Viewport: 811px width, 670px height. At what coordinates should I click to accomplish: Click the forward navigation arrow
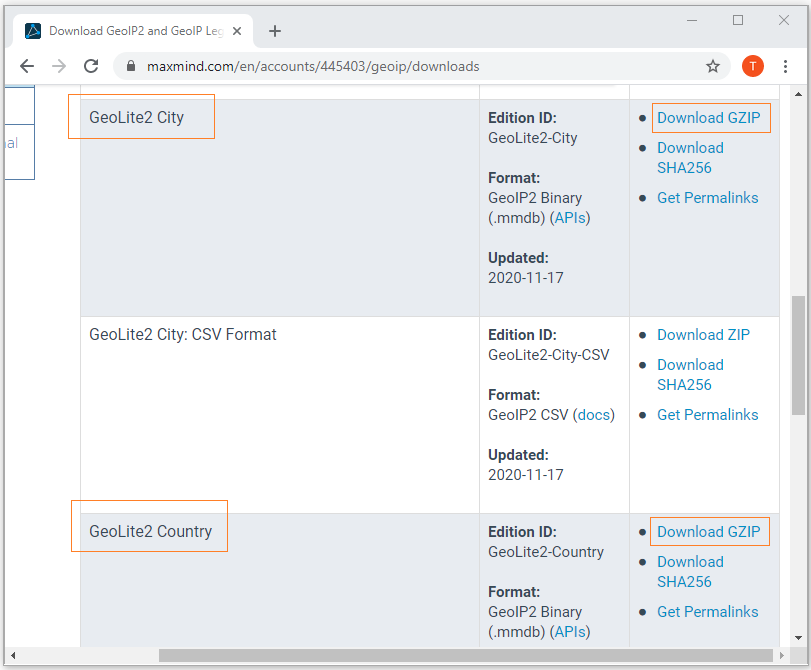(59, 66)
